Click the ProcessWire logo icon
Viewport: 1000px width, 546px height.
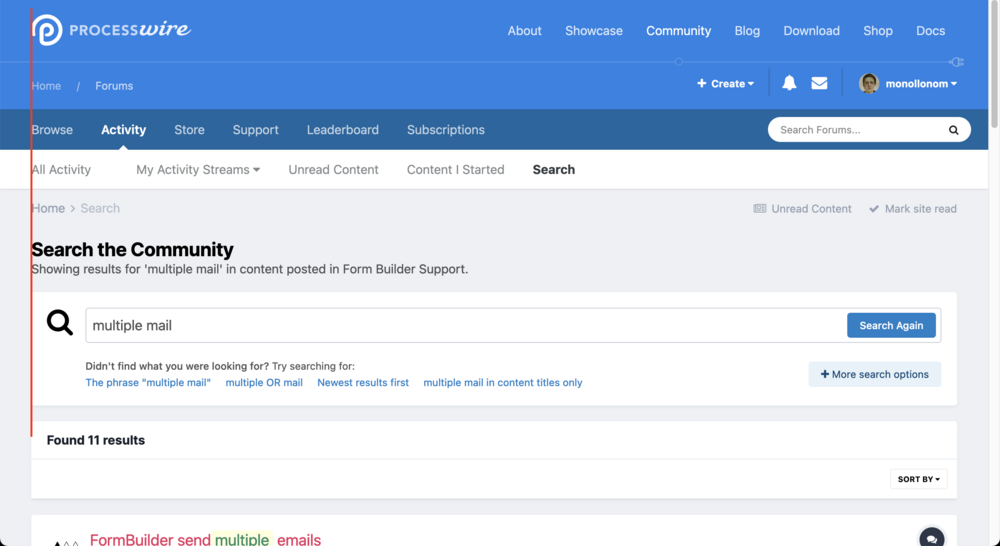pos(47,30)
